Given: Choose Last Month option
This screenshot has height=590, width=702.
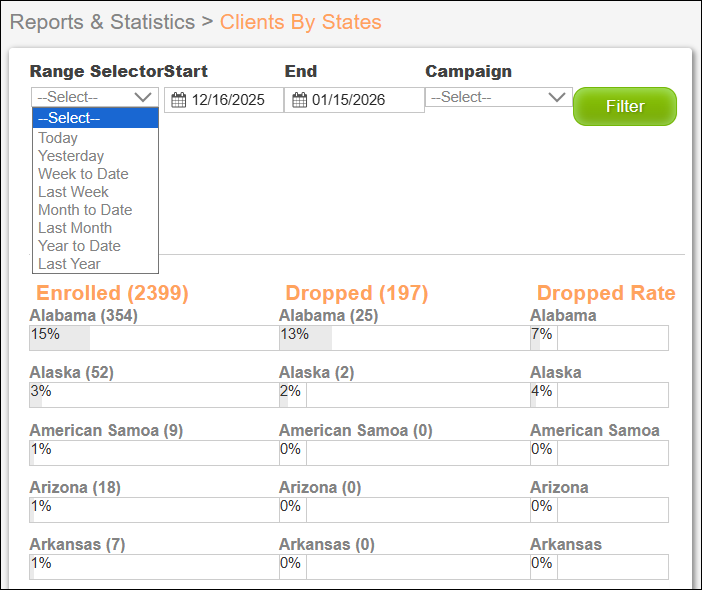Looking at the screenshot, I should tap(95, 228).
